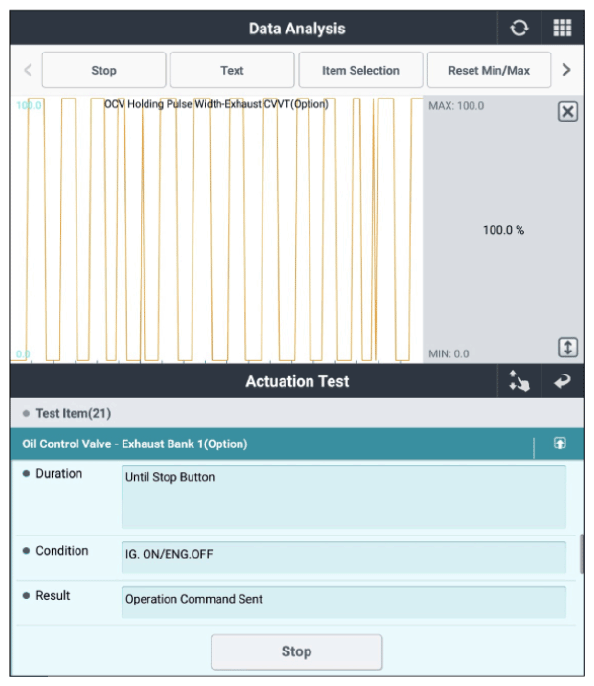The width and height of the screenshot is (594, 686).
Task: Click the scrollbar beside the Condition field
Action: 582,554
